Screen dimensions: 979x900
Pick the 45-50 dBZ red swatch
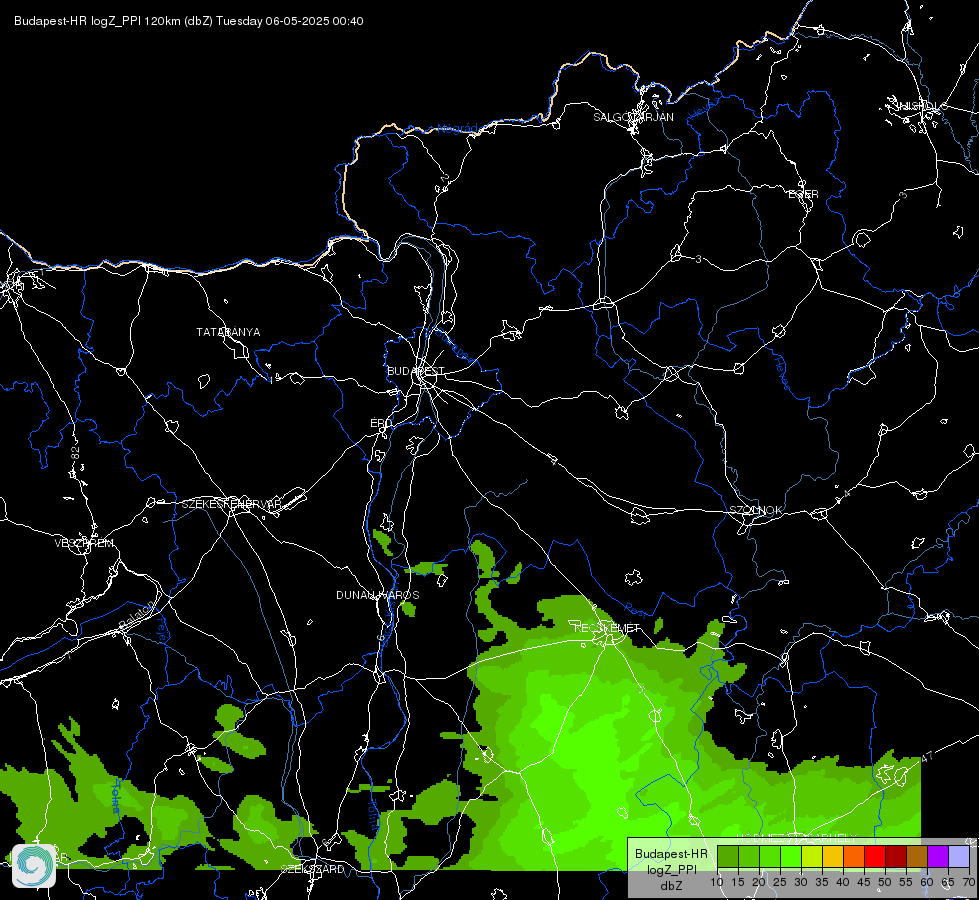click(875, 857)
